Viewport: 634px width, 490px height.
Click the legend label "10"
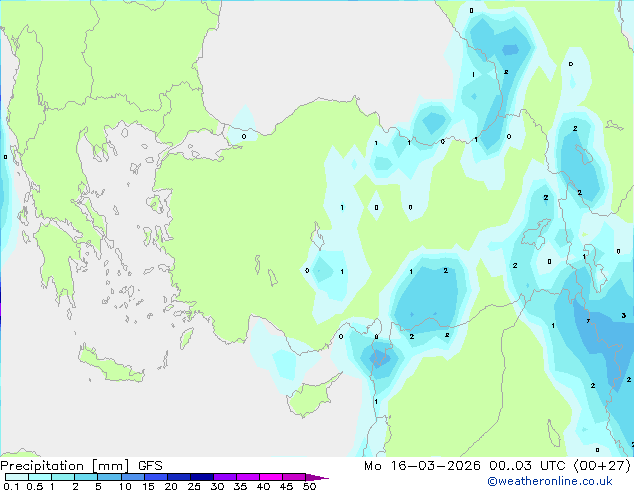(125, 486)
